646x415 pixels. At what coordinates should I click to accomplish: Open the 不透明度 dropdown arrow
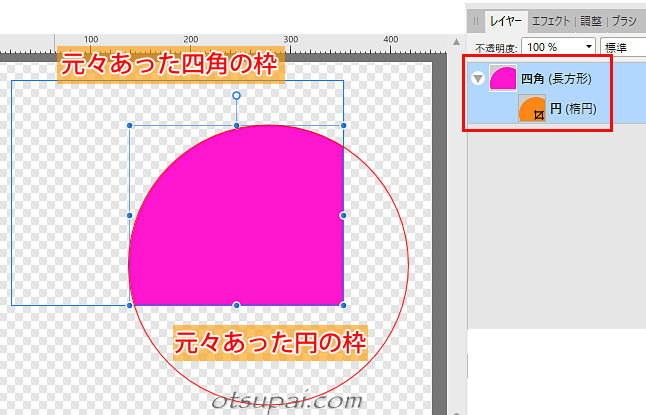click(586, 47)
